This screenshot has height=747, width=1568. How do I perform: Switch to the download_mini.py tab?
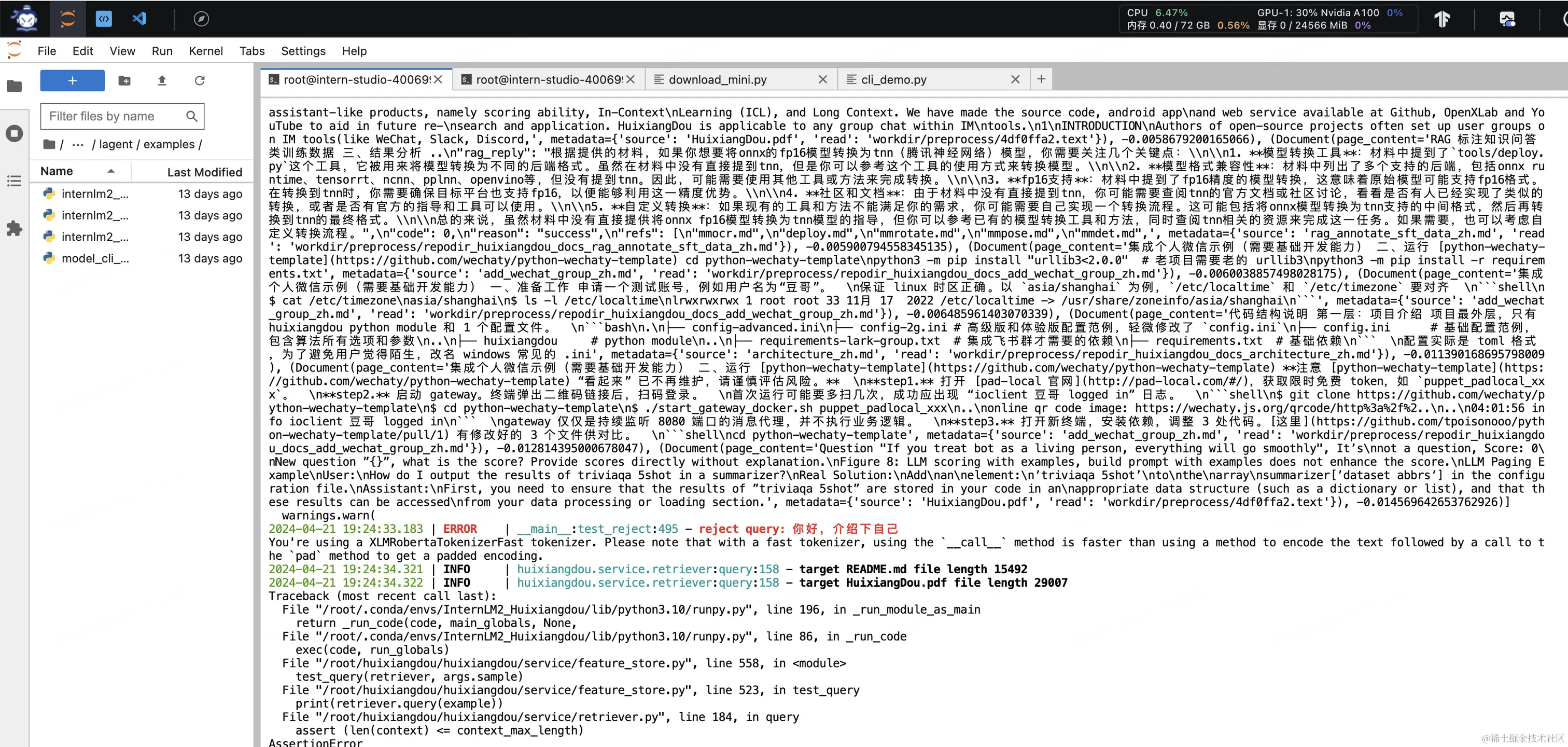[x=717, y=80]
